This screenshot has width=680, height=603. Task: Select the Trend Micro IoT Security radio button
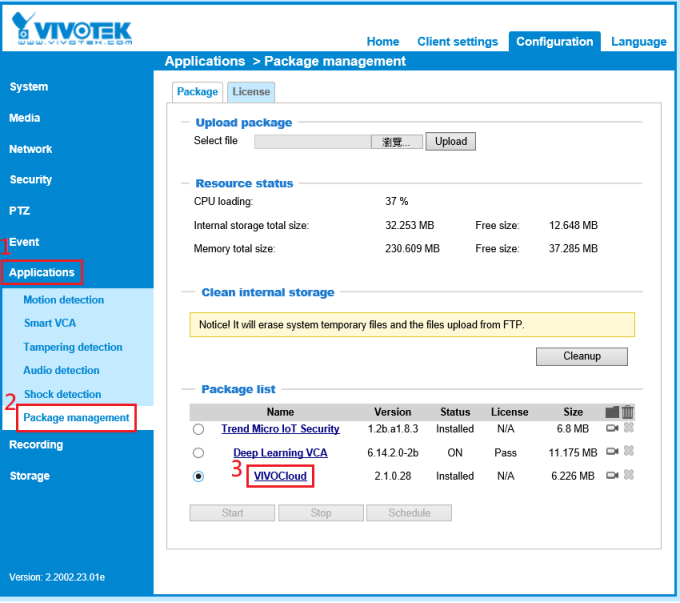[x=198, y=430]
